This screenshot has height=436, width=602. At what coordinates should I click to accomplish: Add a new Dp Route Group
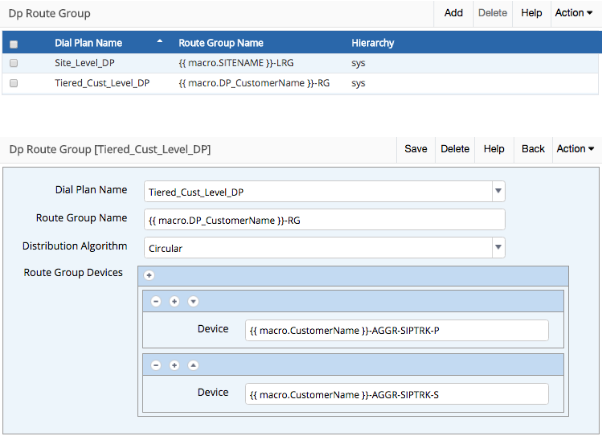coord(453,14)
